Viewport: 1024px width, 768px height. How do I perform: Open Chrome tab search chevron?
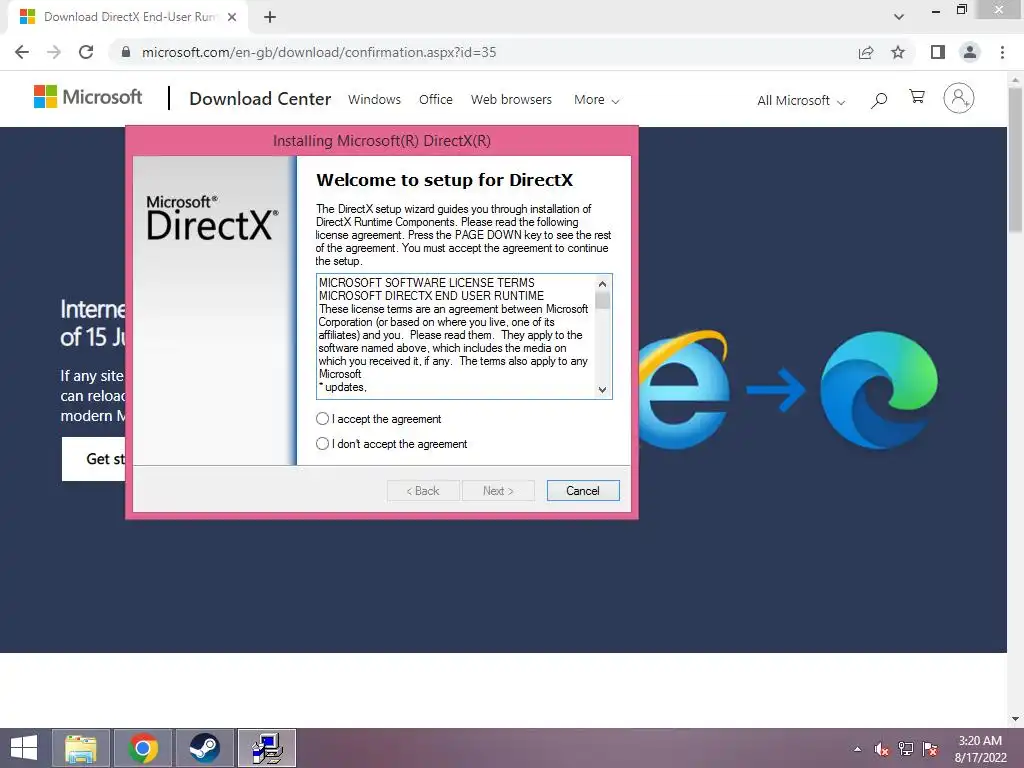point(899,17)
